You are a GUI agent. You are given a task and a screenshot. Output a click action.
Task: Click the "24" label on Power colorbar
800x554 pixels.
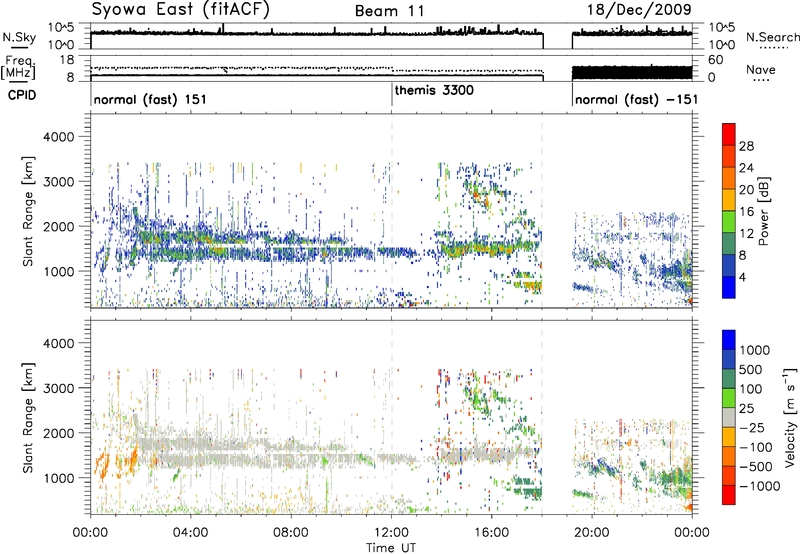[x=746, y=168]
